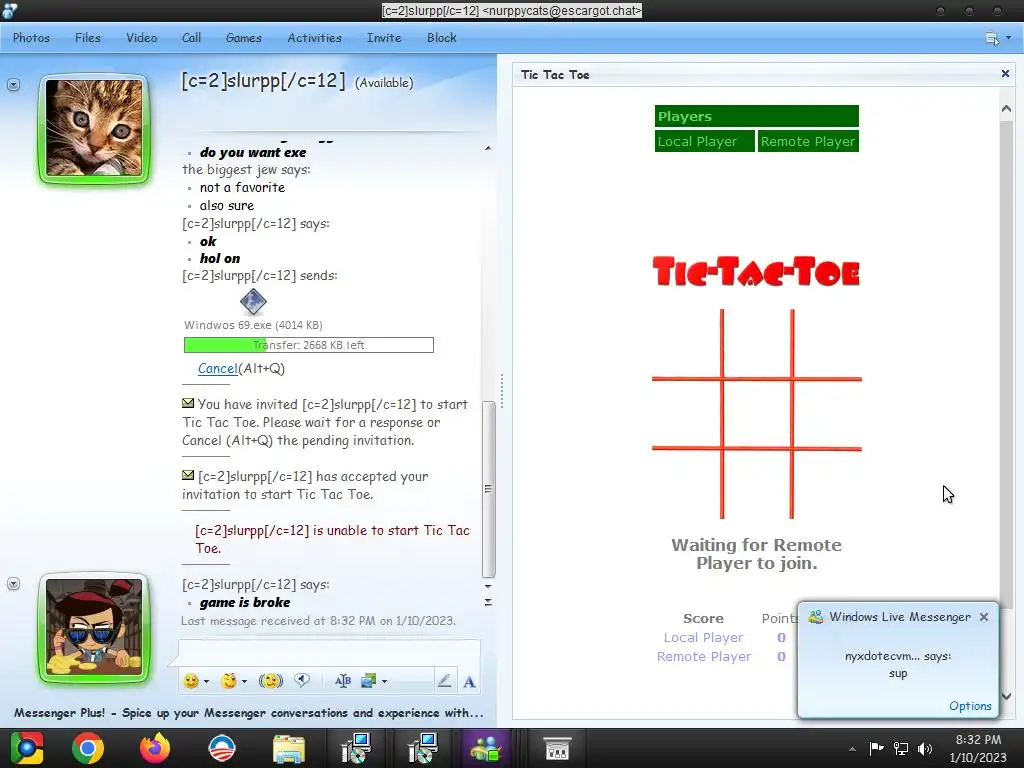
Task: Click the Remote Player header button
Action: [808, 141]
